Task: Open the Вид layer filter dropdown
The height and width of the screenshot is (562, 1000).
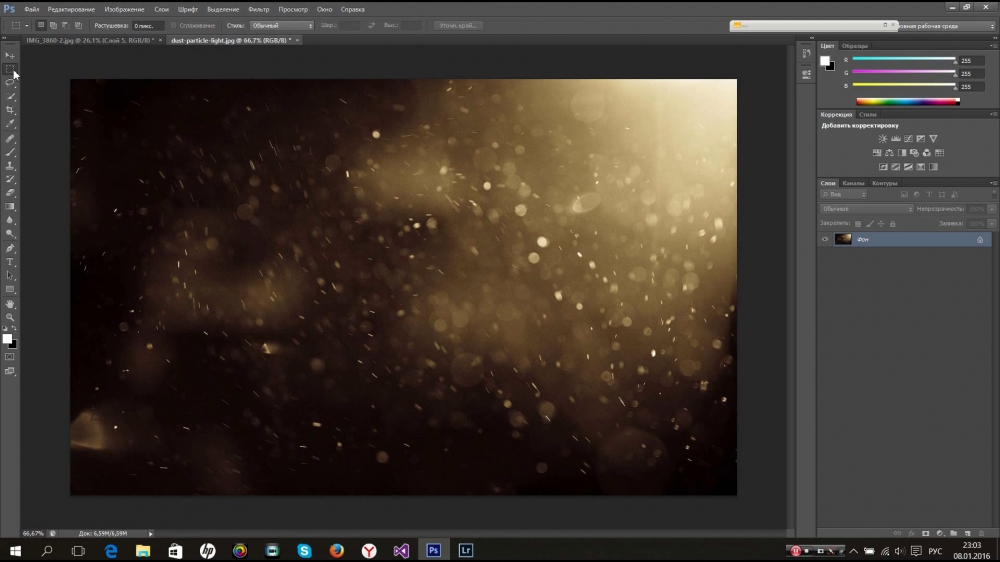Action: pyautogui.click(x=843, y=195)
